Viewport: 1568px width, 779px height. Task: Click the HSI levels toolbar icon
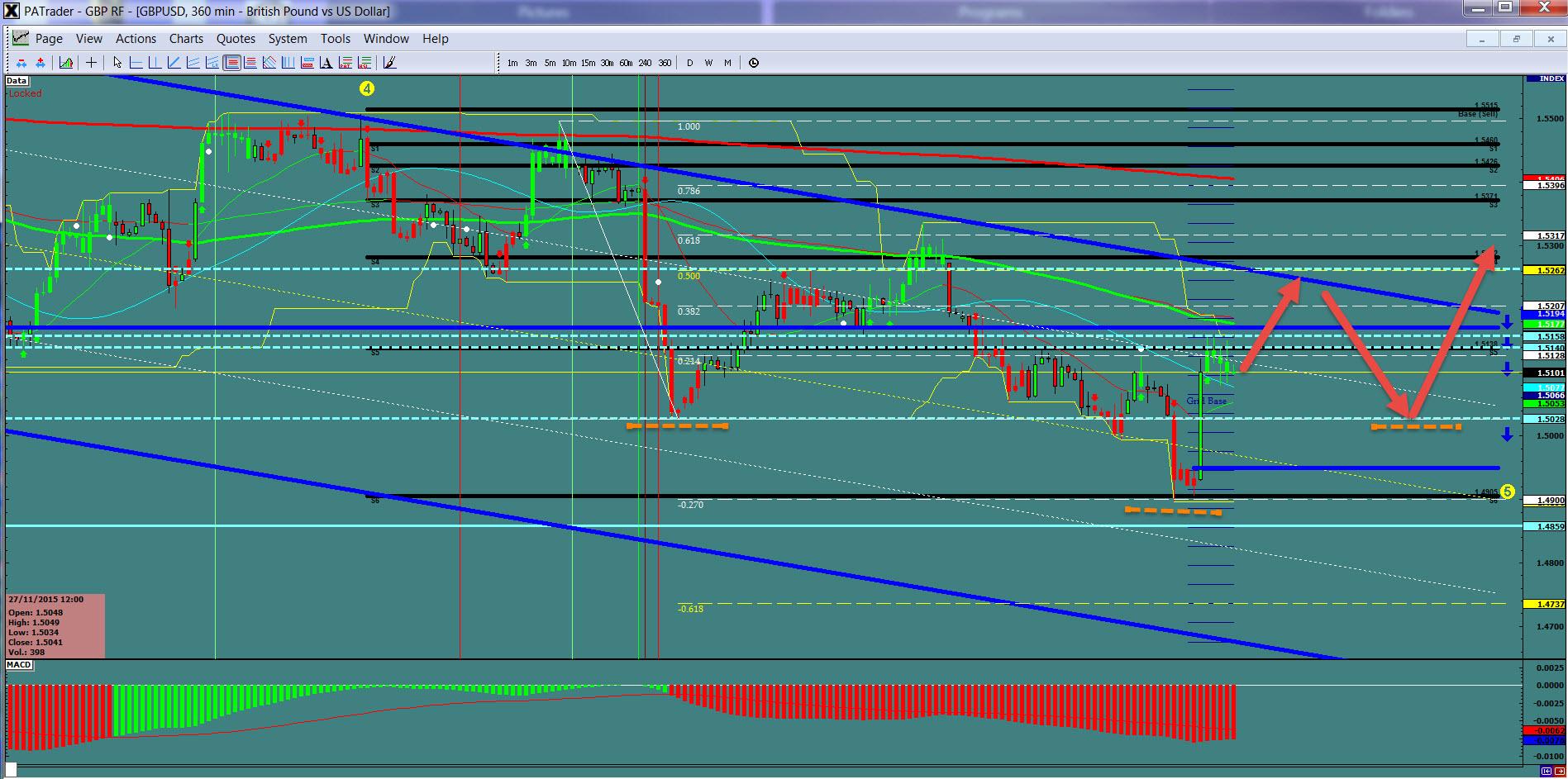click(x=365, y=63)
